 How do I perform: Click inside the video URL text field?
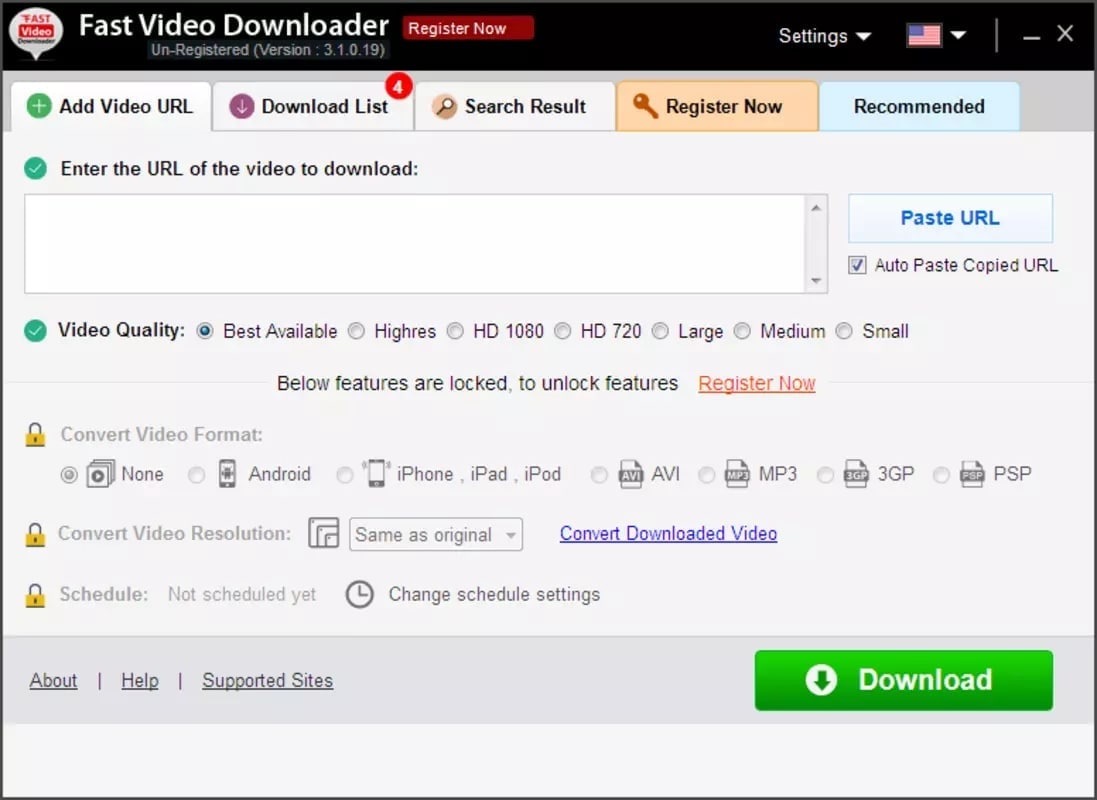[415, 243]
